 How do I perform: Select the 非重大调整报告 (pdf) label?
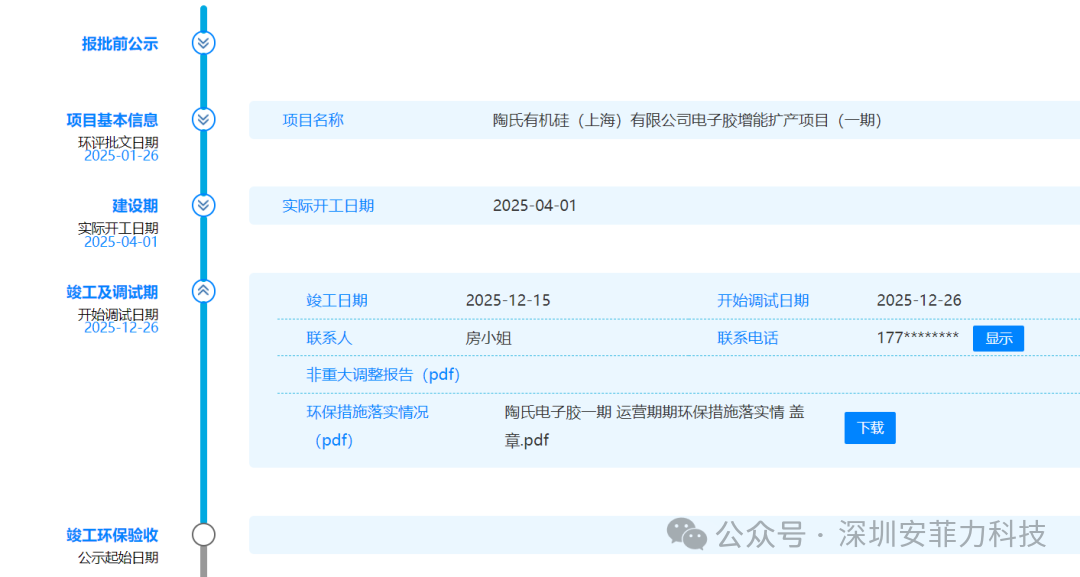(383, 375)
